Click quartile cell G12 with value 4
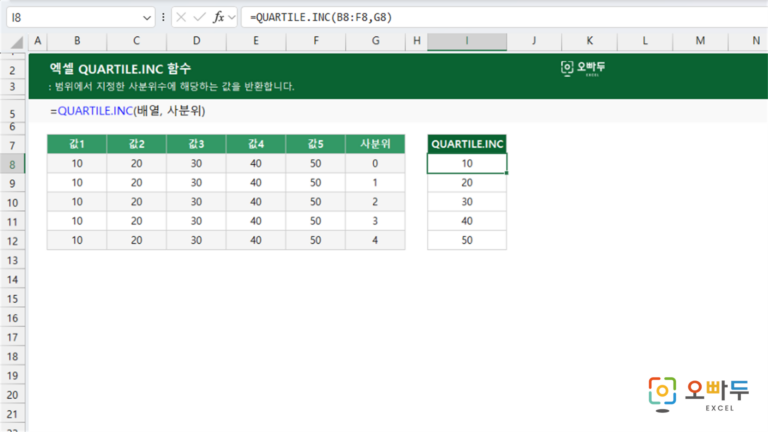768x432 pixels. pyautogui.click(x=376, y=240)
